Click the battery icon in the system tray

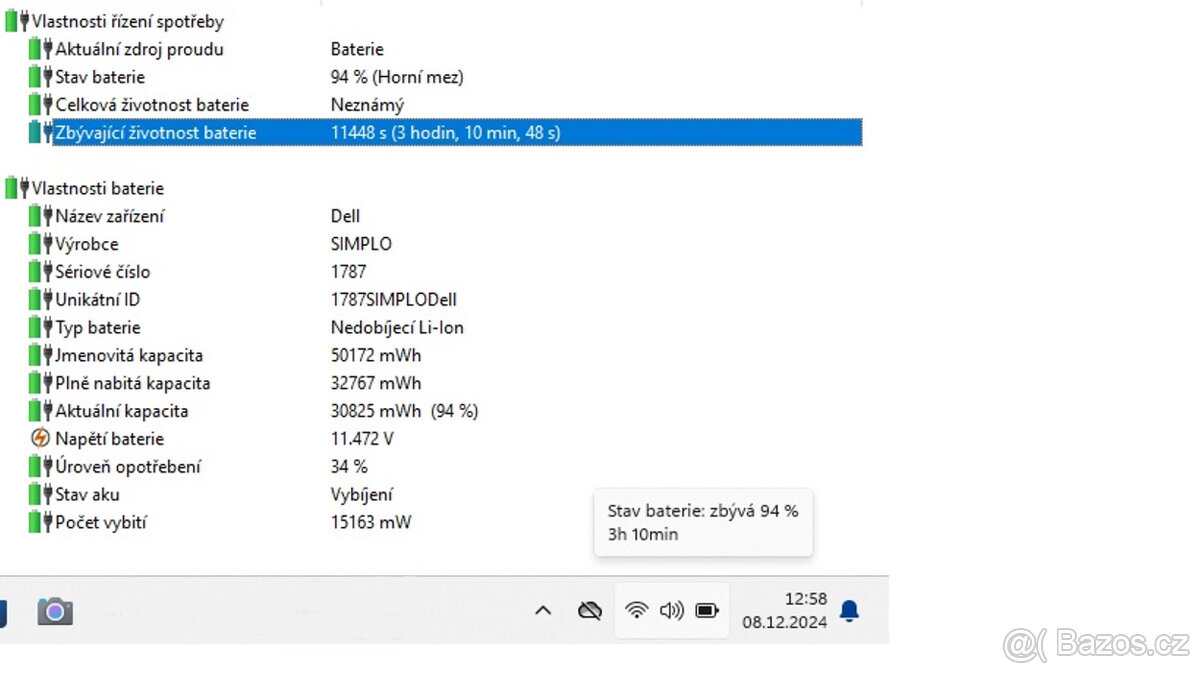click(707, 610)
